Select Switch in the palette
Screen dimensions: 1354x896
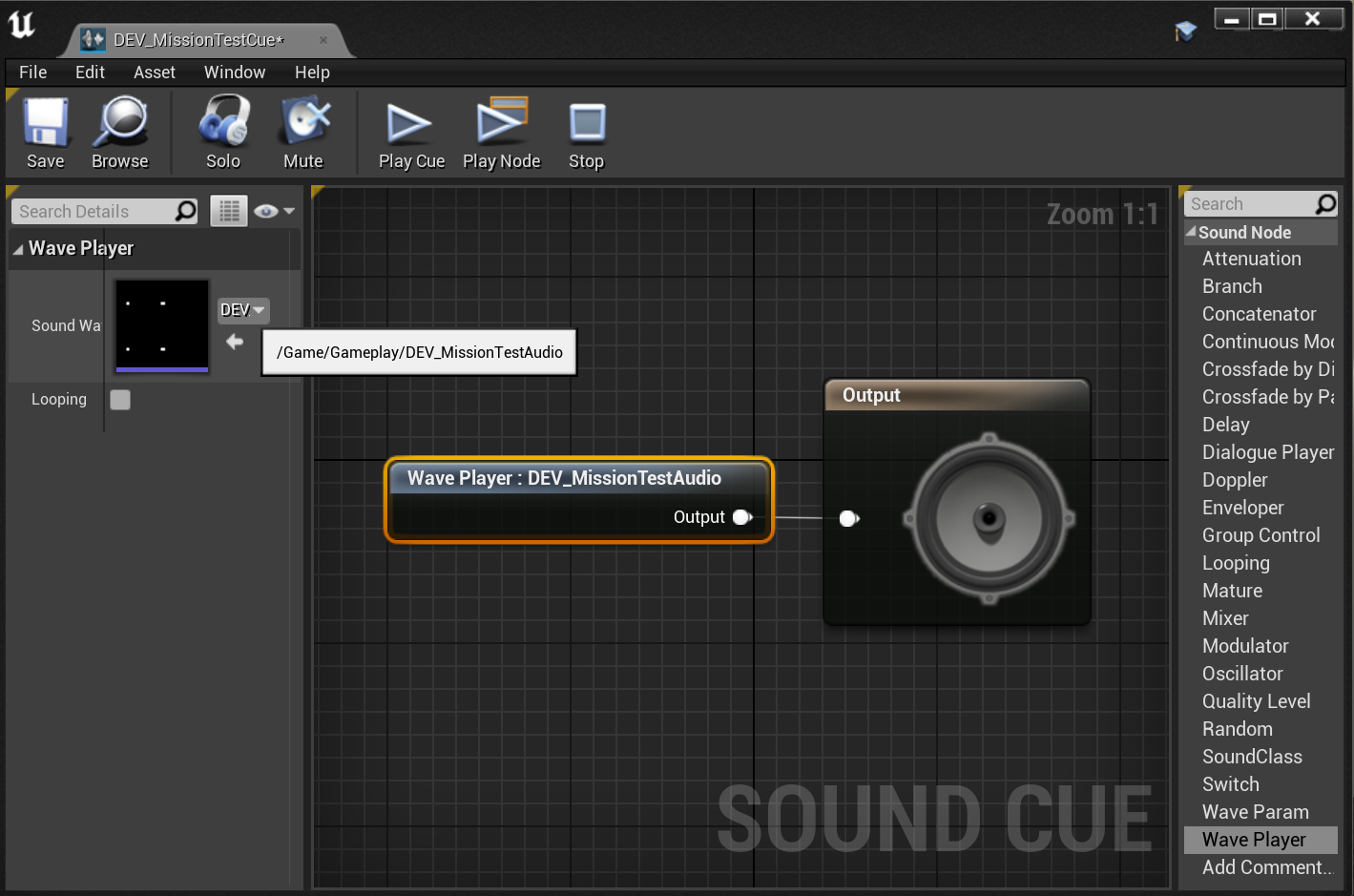pyautogui.click(x=1230, y=784)
